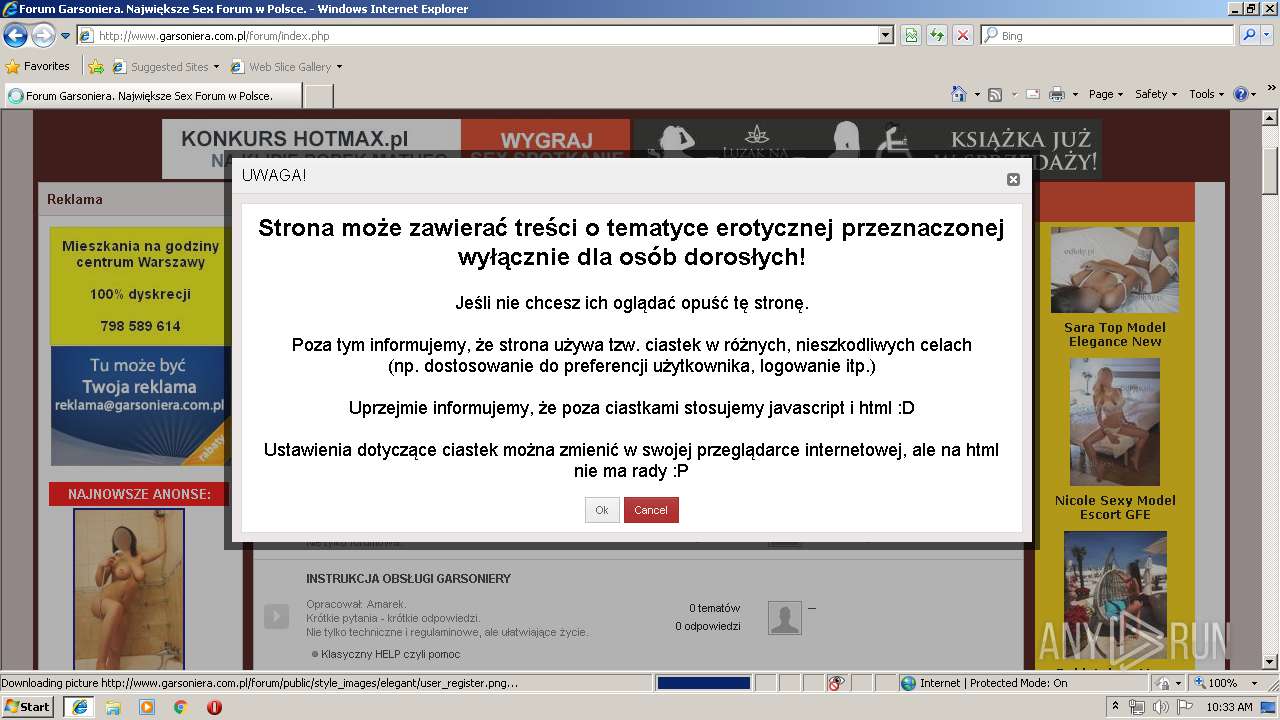Click the Home icon in command bar
1280x720 pixels.
pyautogui.click(x=959, y=94)
